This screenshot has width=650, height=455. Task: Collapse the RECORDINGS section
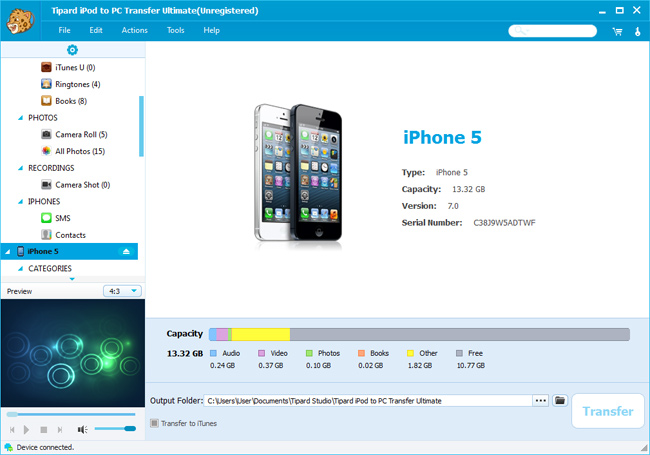[x=20, y=168]
